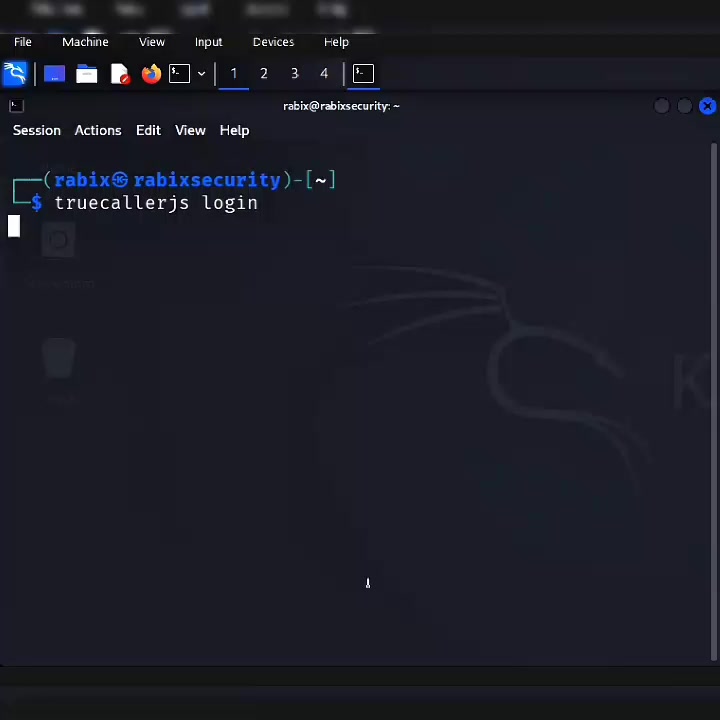This screenshot has height=720, width=720.
Task: Open the terminal Actions menu
Action: pos(98,130)
